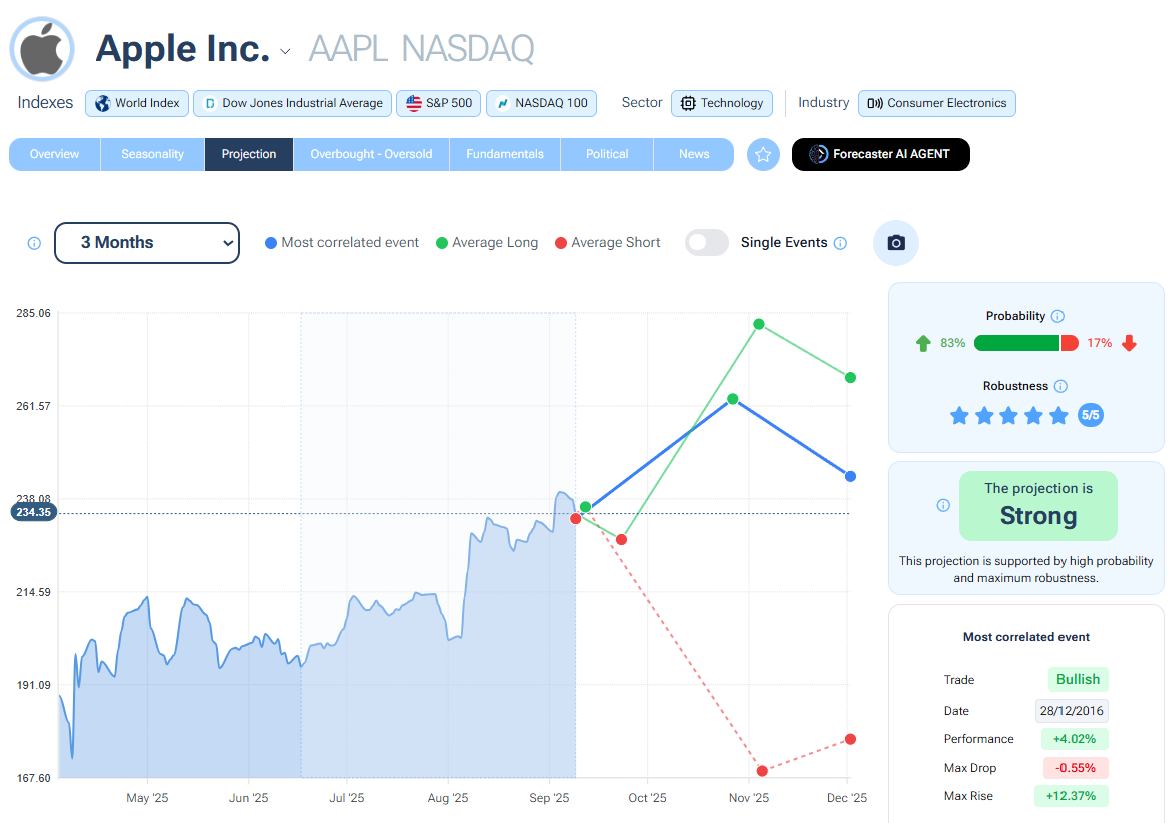Click the green up arrow at 83%

click(x=923, y=343)
